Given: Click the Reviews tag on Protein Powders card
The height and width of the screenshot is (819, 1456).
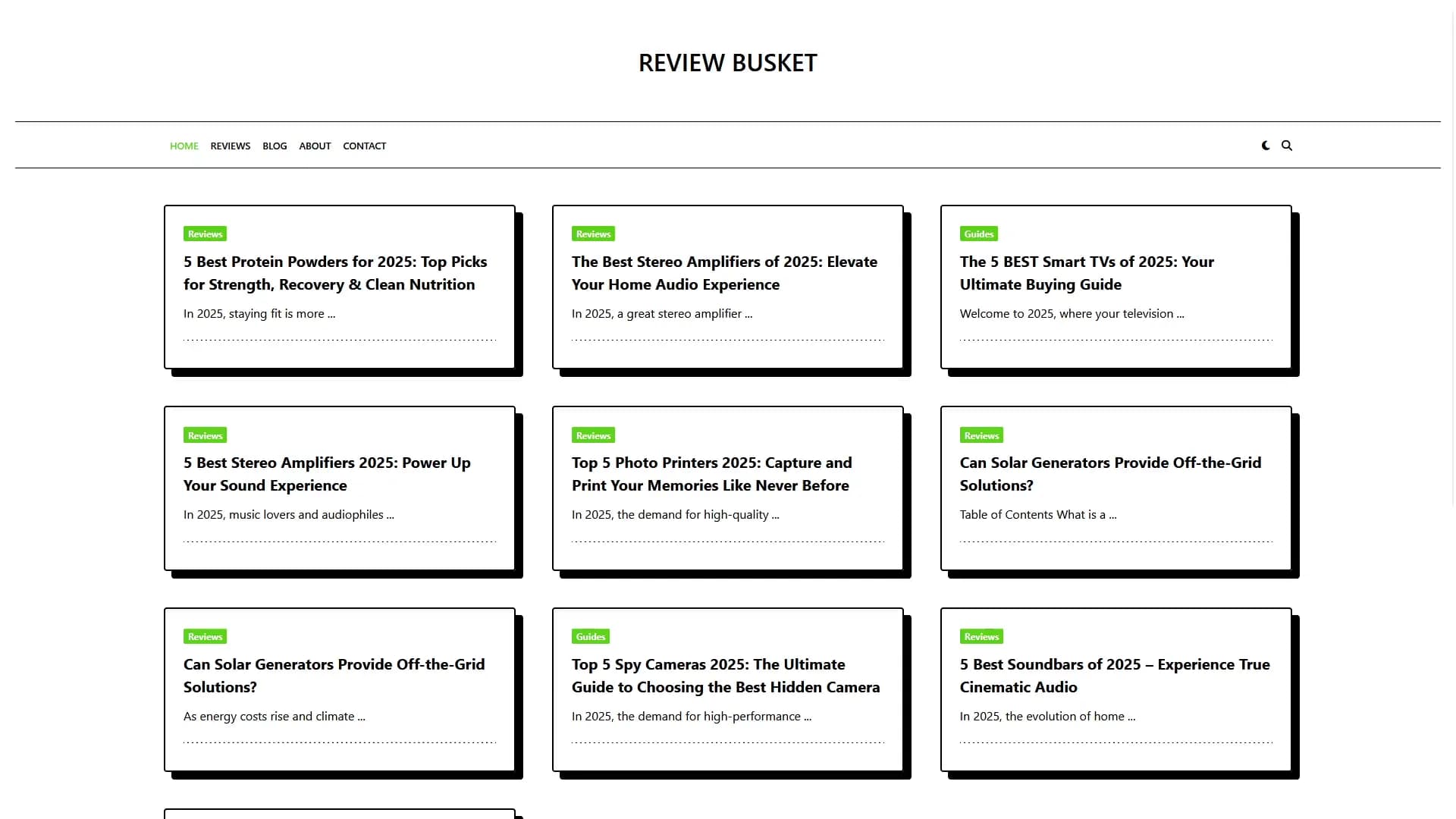Looking at the screenshot, I should click(x=206, y=234).
